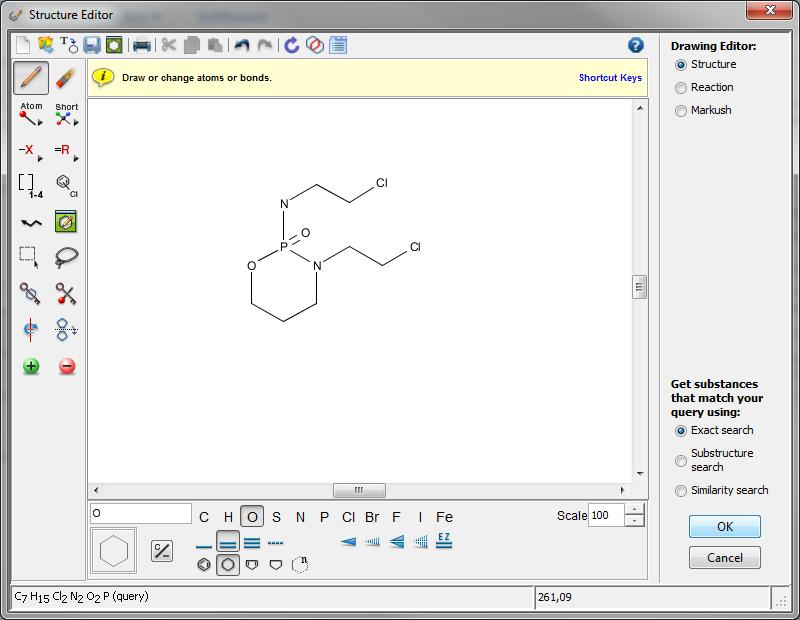
Task: Select the Structure drawing editor radio
Action: pos(681,65)
